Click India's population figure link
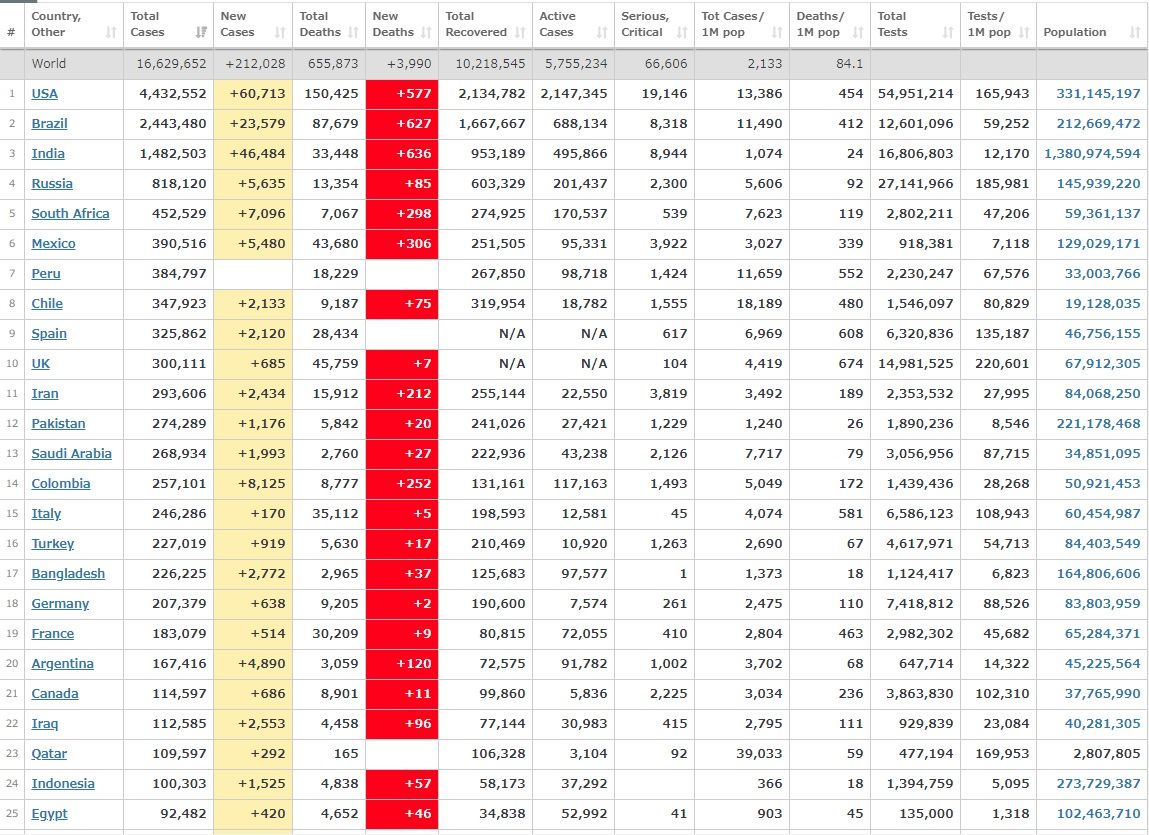The image size is (1149, 835). [1092, 153]
